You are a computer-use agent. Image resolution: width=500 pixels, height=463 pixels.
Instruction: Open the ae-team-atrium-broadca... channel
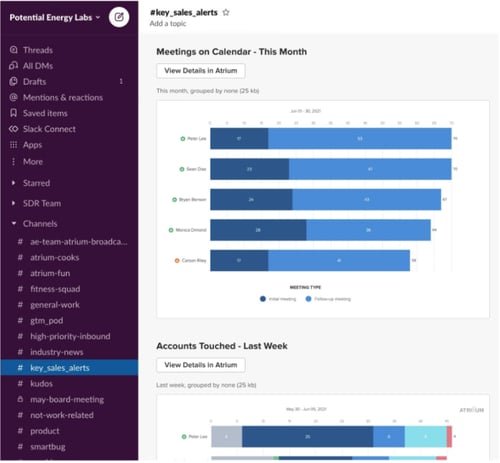pyautogui.click(x=69, y=242)
